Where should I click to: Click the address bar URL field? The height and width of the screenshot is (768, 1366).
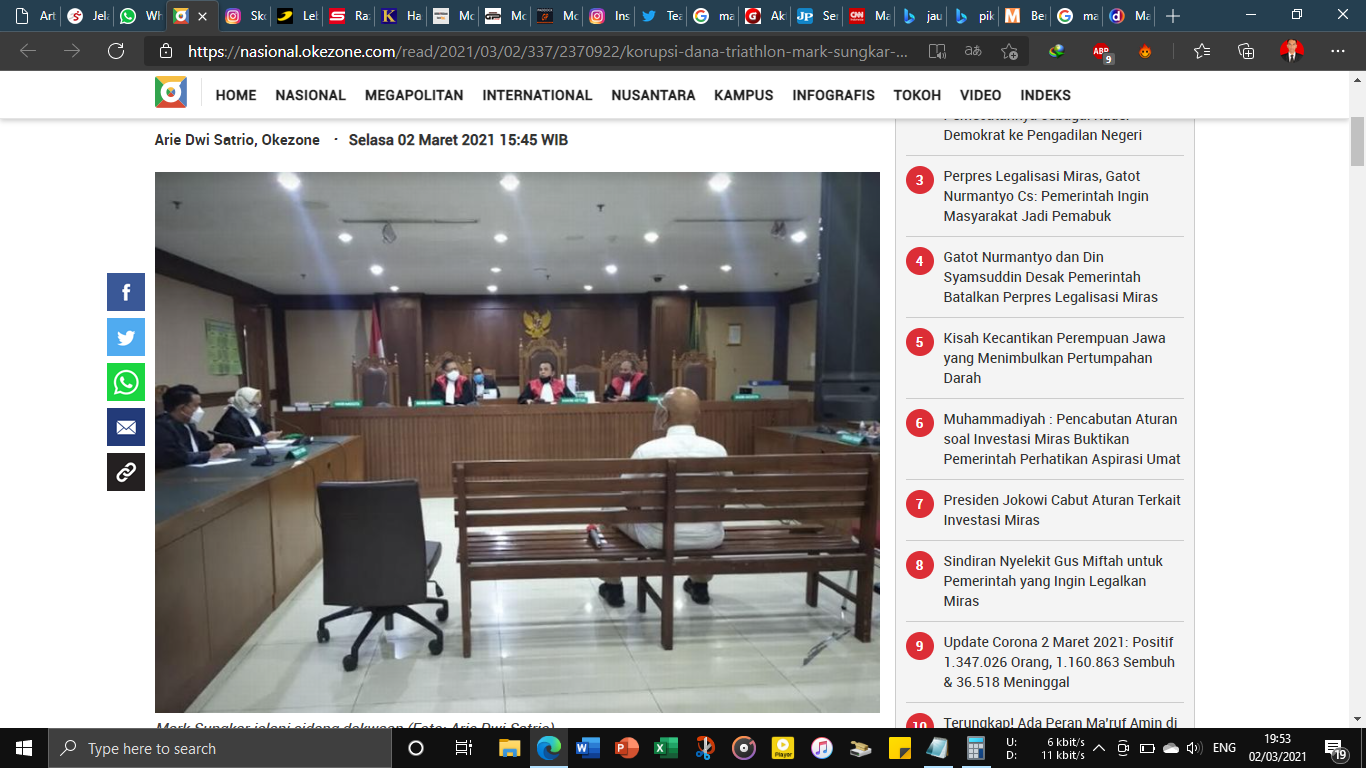550,51
